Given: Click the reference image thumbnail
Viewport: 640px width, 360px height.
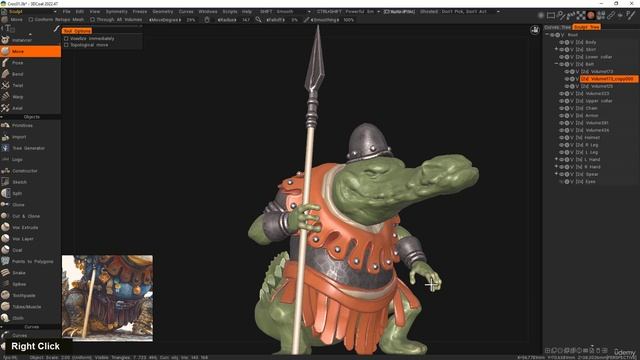Looking at the screenshot, I should (x=107, y=298).
